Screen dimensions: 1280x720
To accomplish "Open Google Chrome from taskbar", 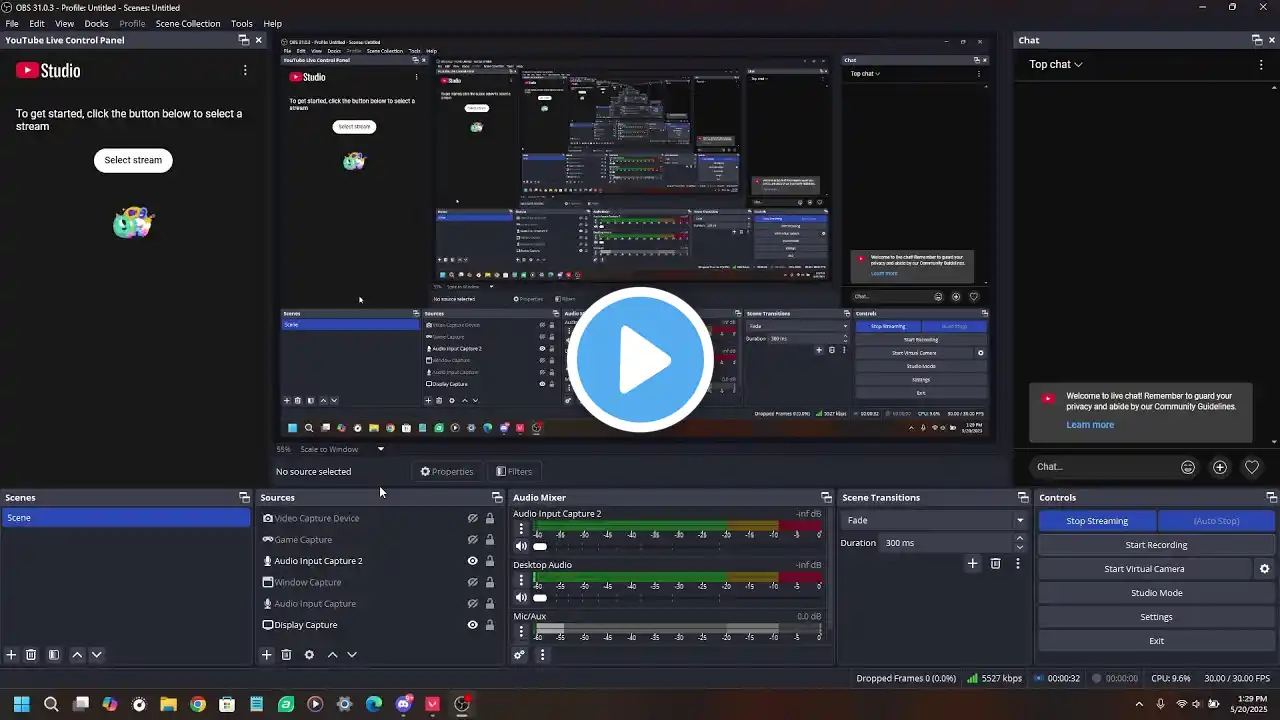I will (x=198, y=704).
